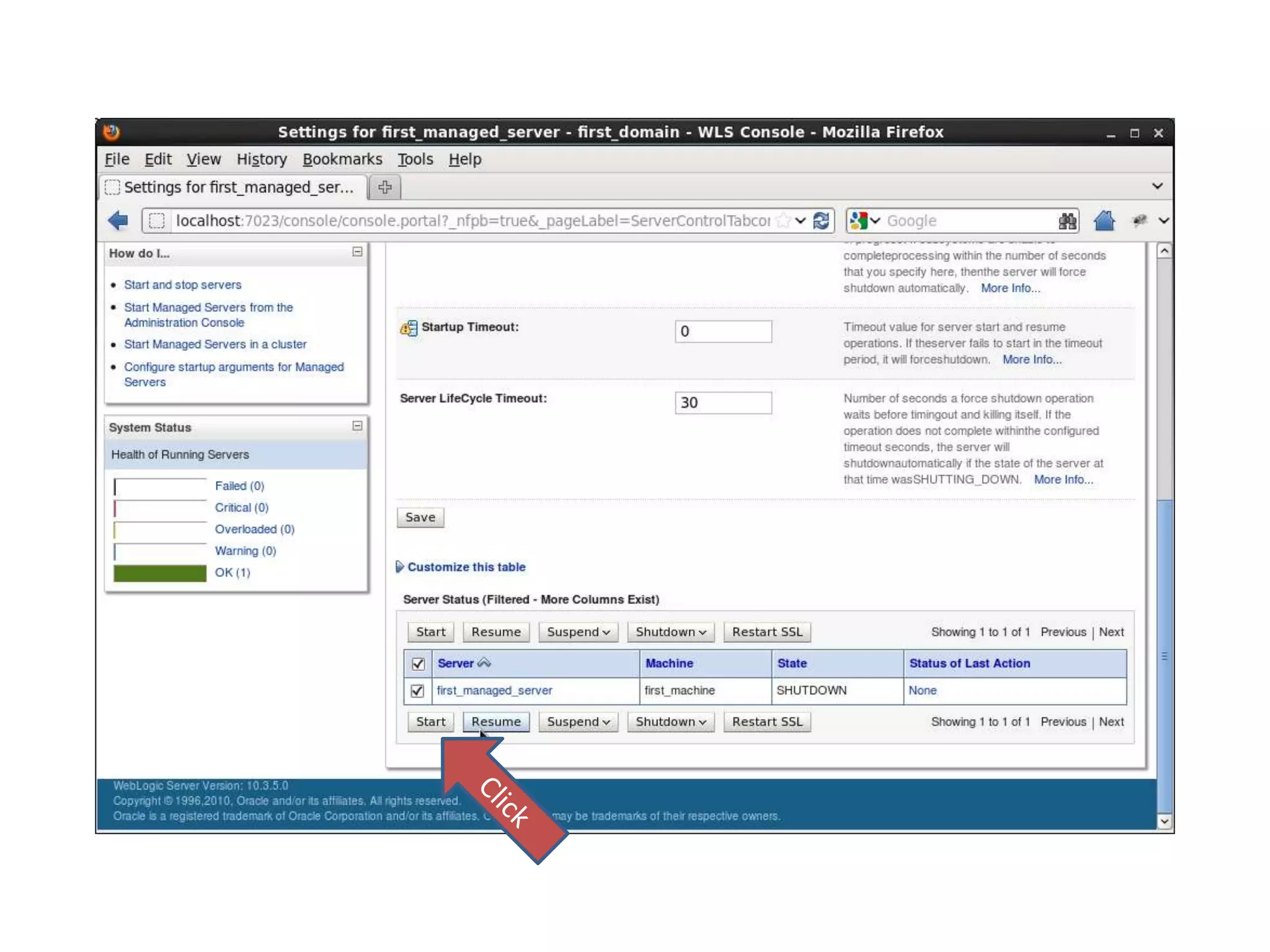The width and height of the screenshot is (1270, 952).
Task: Click Failed (0) health link
Action: coord(239,486)
